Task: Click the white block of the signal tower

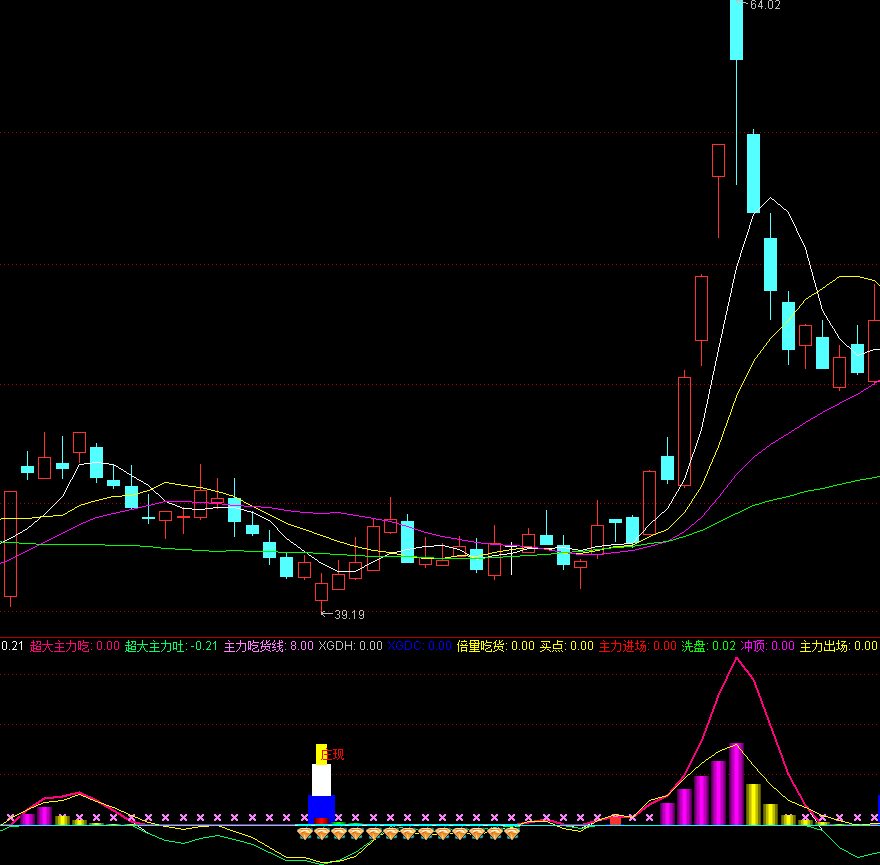Action: click(321, 780)
